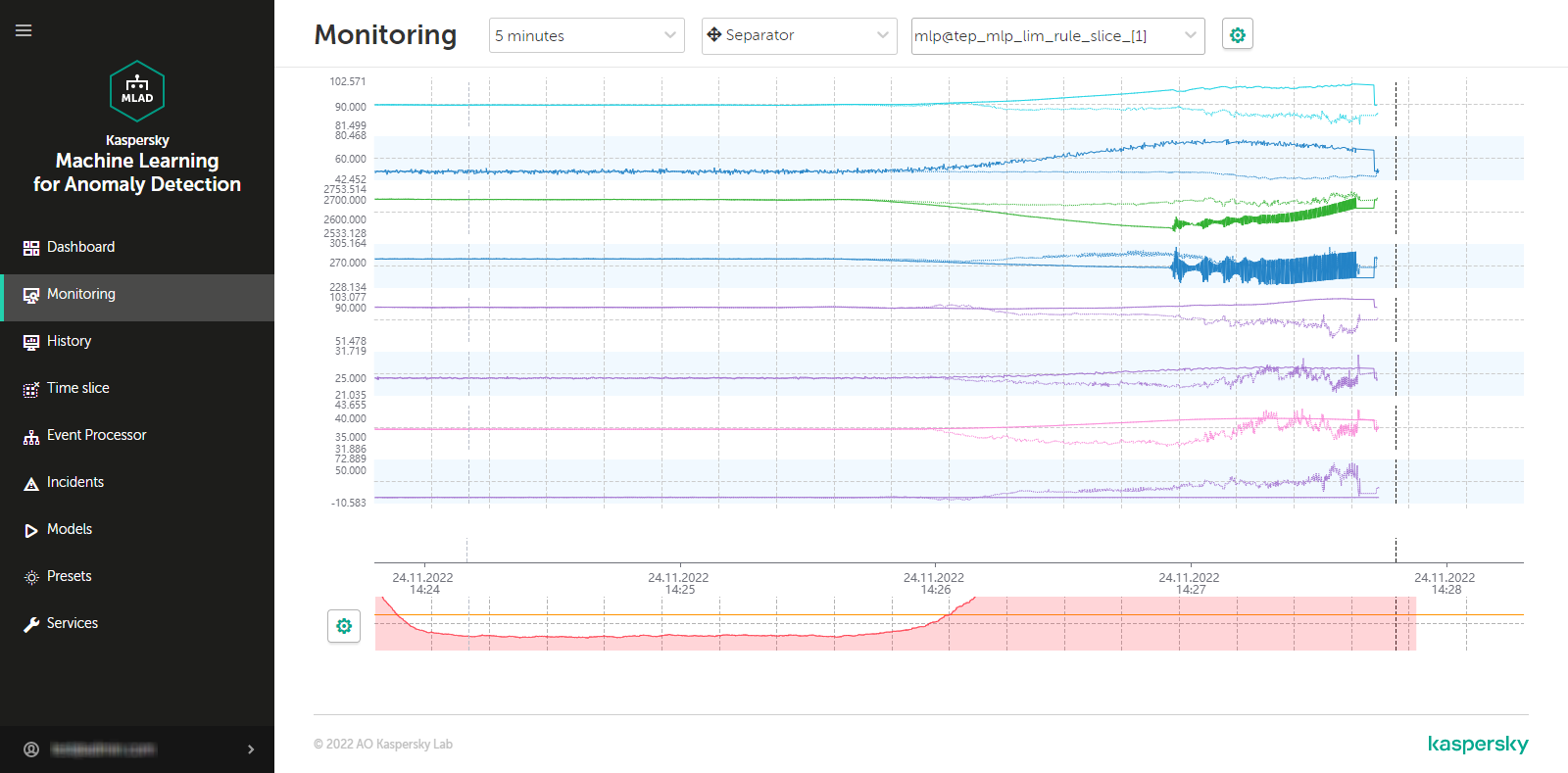1568x773 pixels.
Task: Click the Models play icon
Action: (x=31, y=530)
